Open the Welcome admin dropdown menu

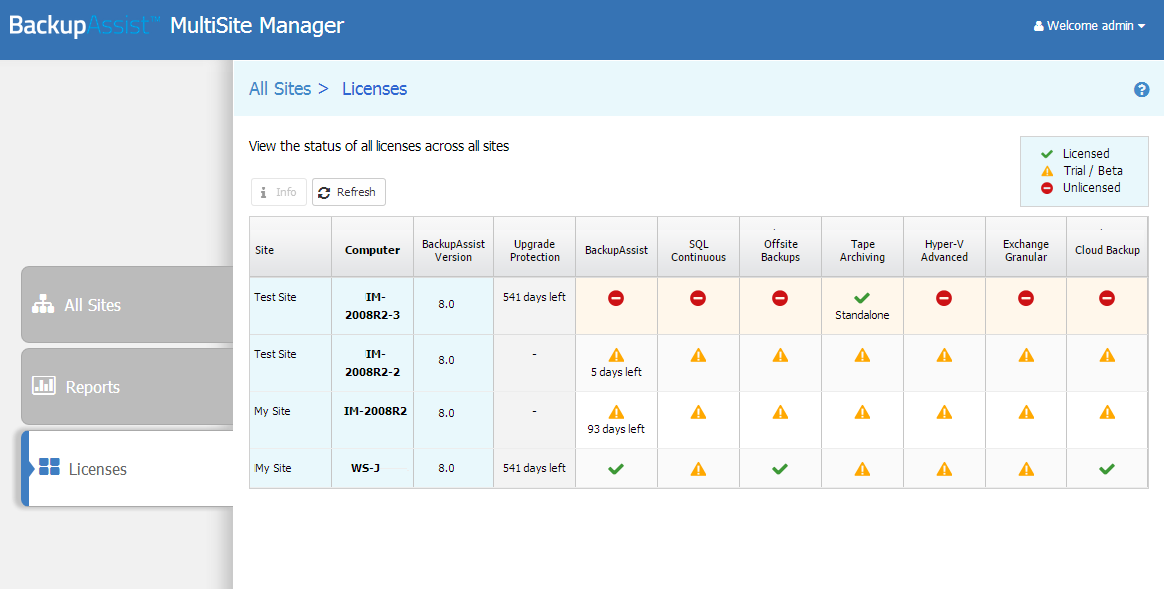(x=1089, y=26)
